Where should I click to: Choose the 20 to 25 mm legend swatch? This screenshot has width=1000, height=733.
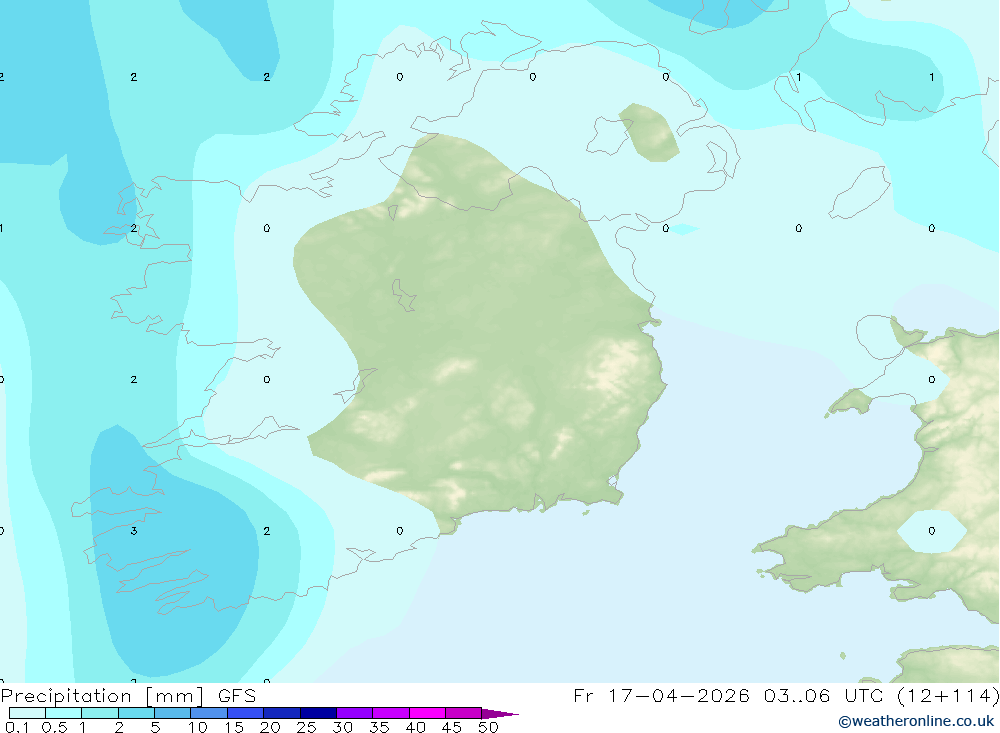pos(281,713)
